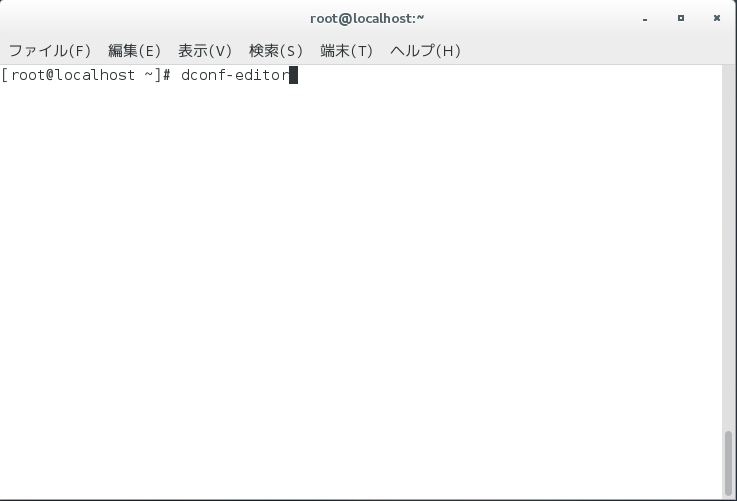Close the root@localhost terminal window
Image resolution: width=737 pixels, height=501 pixels.
(716, 18)
